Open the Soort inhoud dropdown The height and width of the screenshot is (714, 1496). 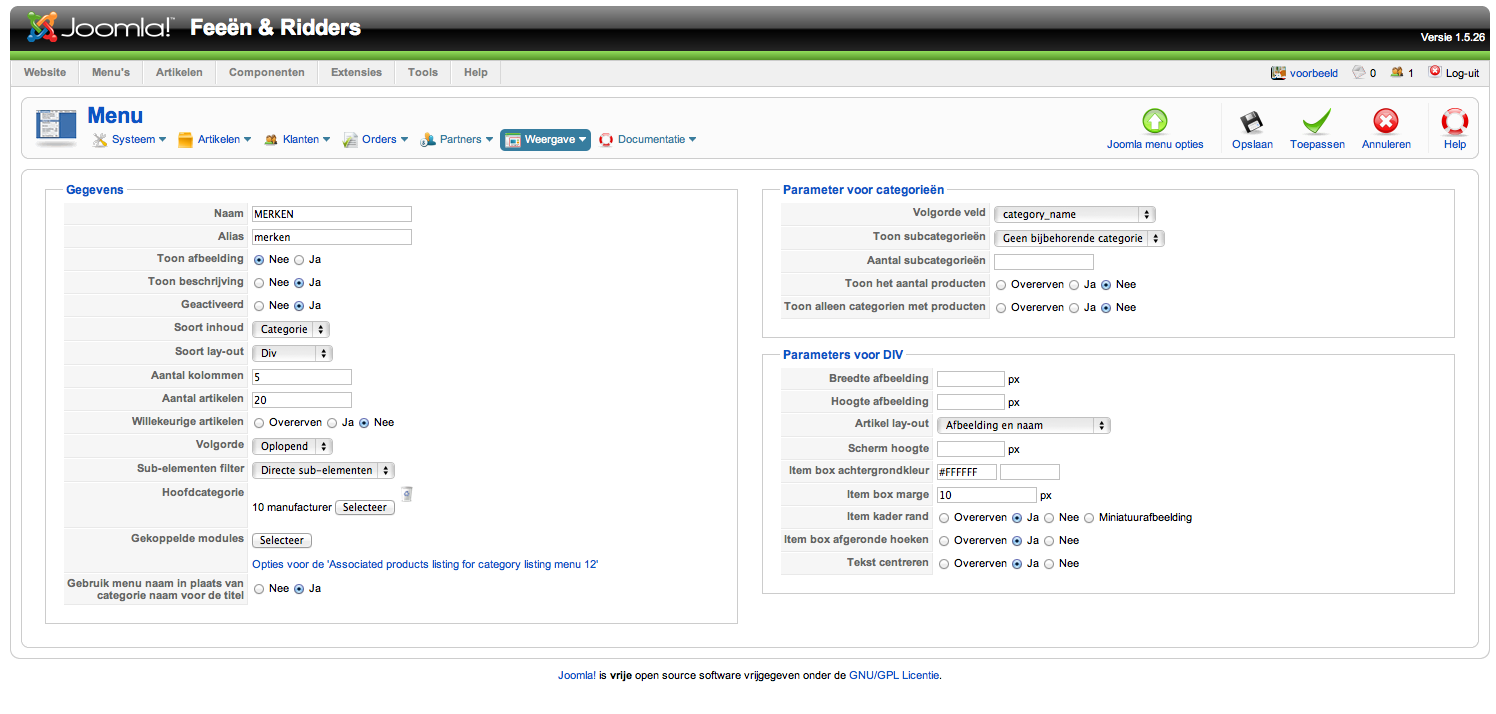pos(291,329)
